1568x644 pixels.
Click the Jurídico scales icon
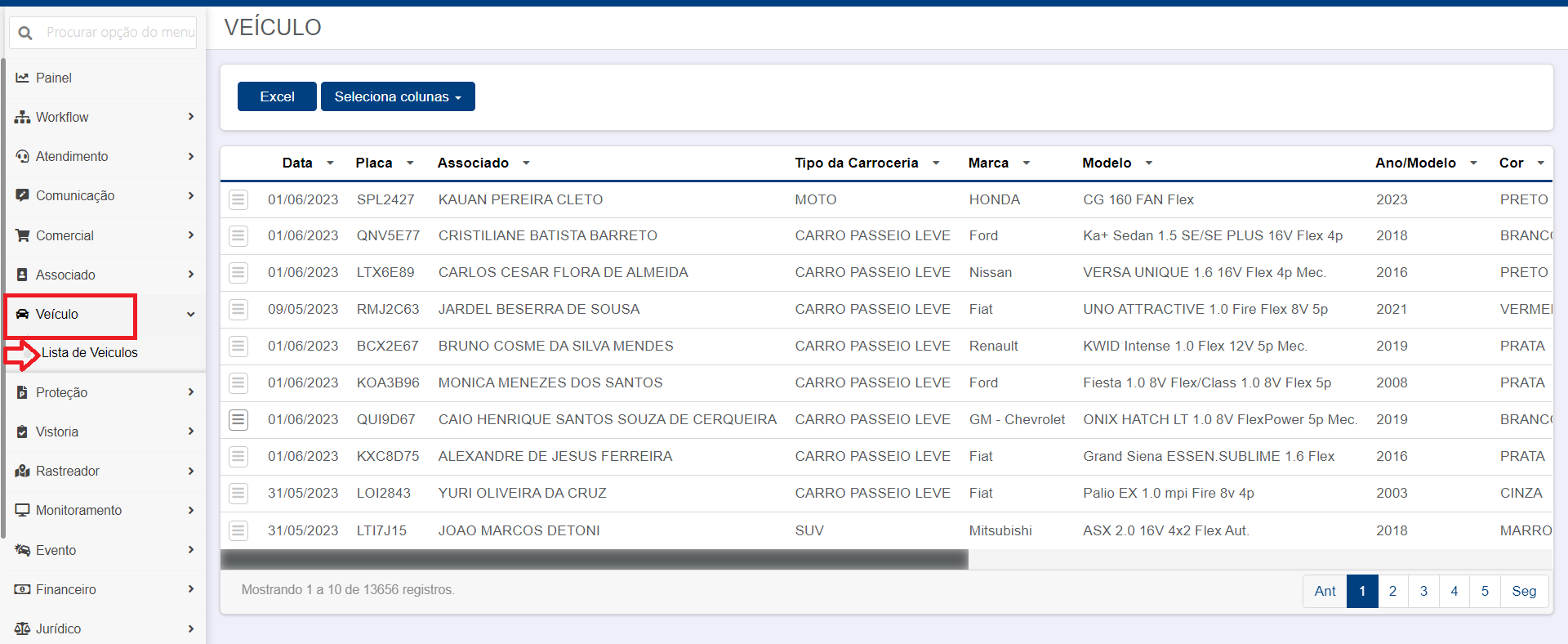coord(22,628)
